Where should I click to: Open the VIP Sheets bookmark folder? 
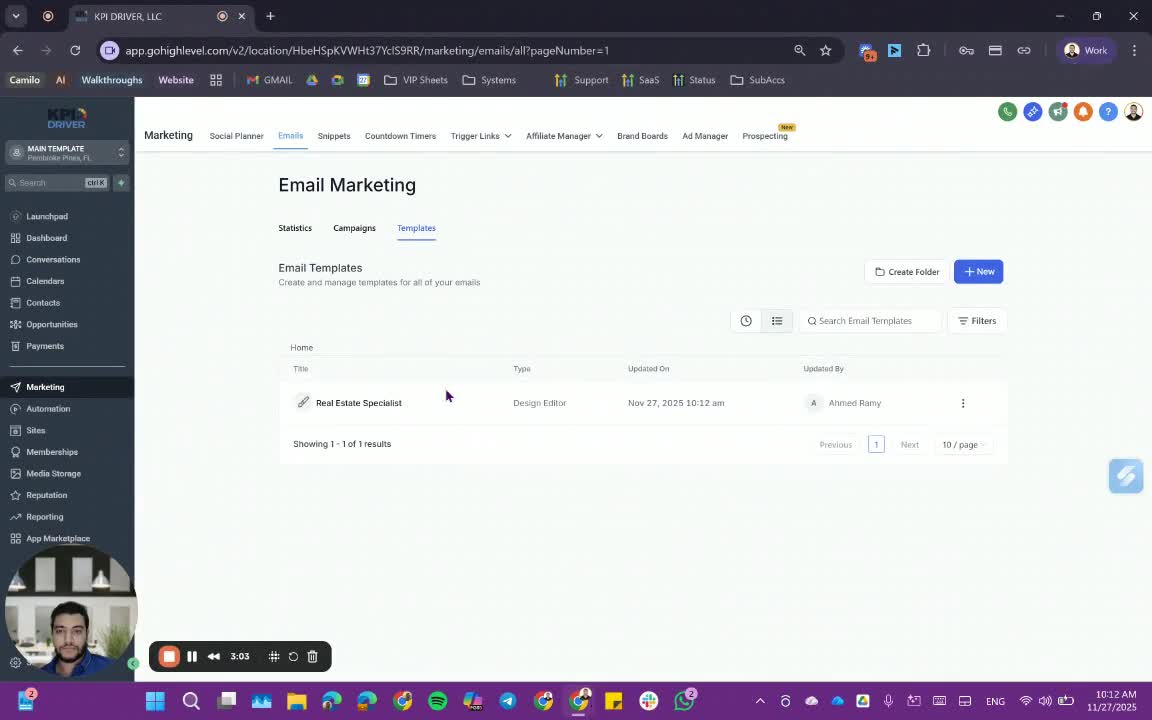click(x=416, y=80)
